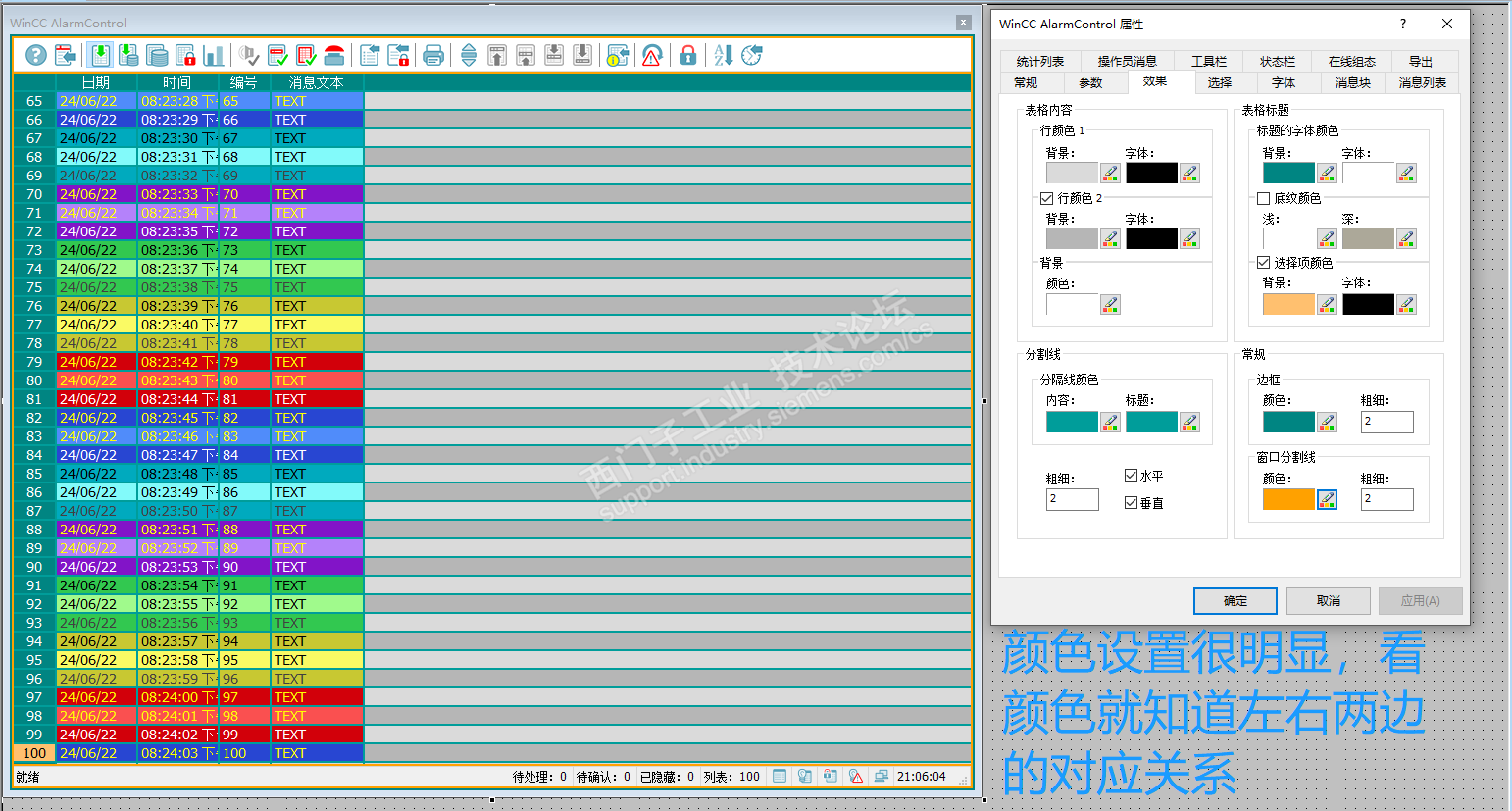
Task: Open the 工具栏 tab
Action: [x=1209, y=62]
